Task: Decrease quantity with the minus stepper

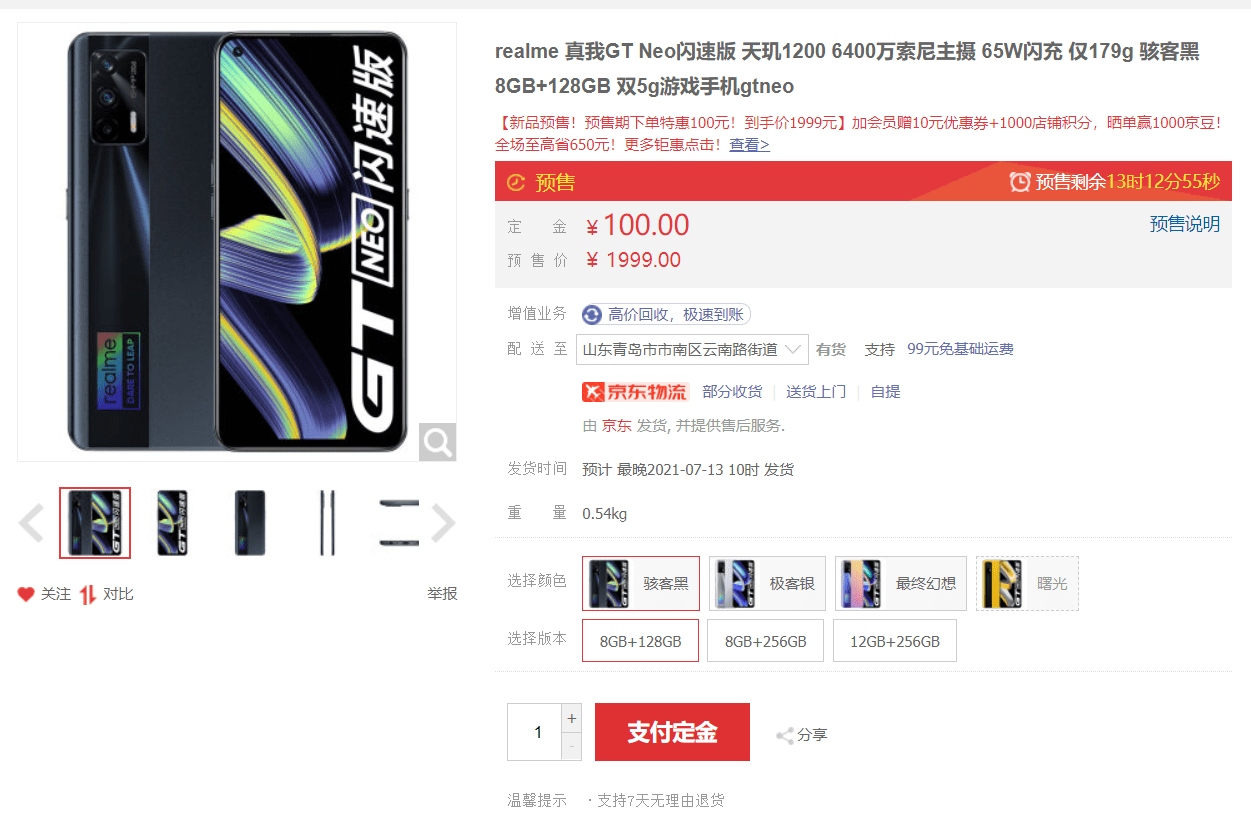Action: tap(572, 746)
